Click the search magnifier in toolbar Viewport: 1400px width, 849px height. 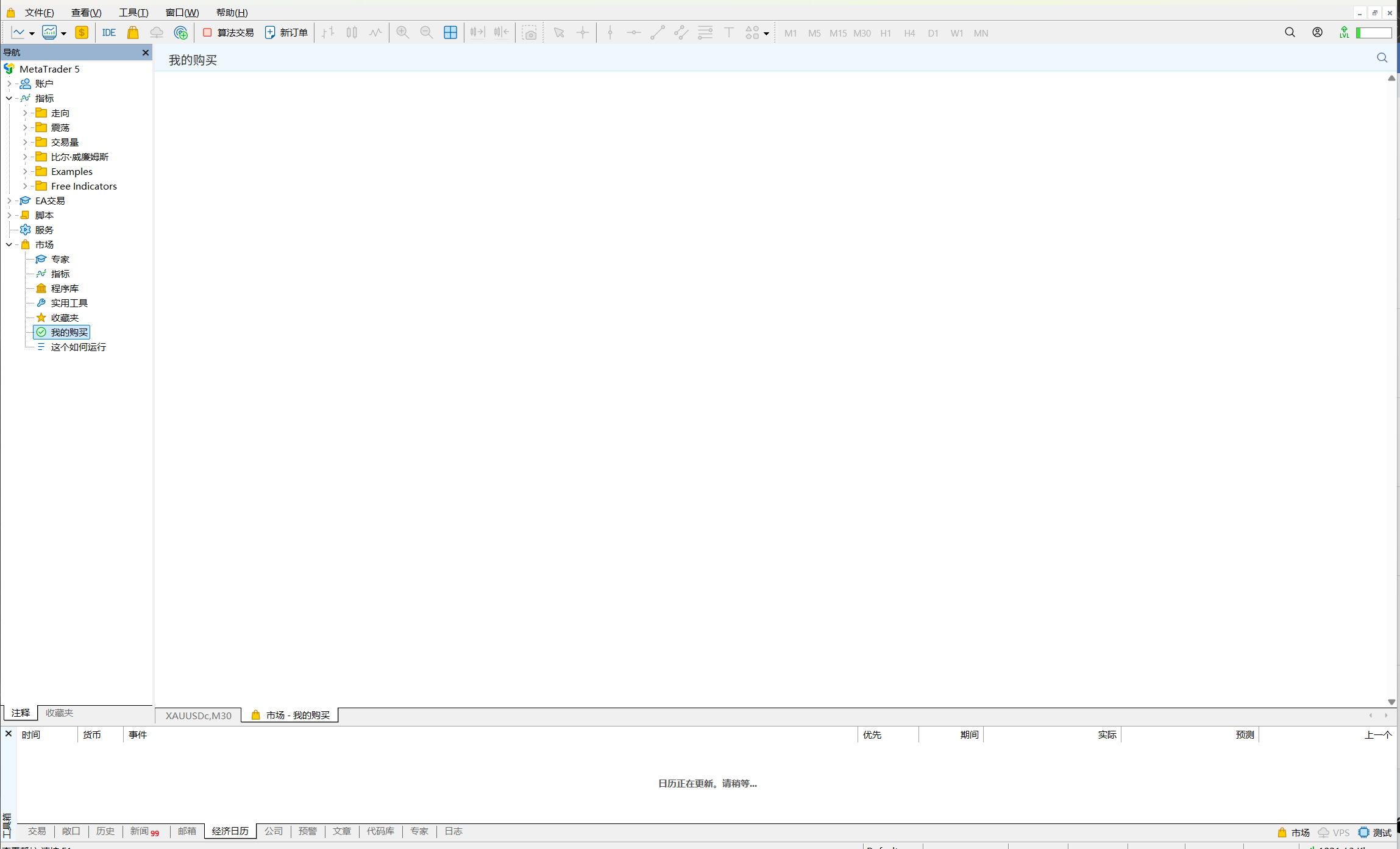click(x=1290, y=32)
